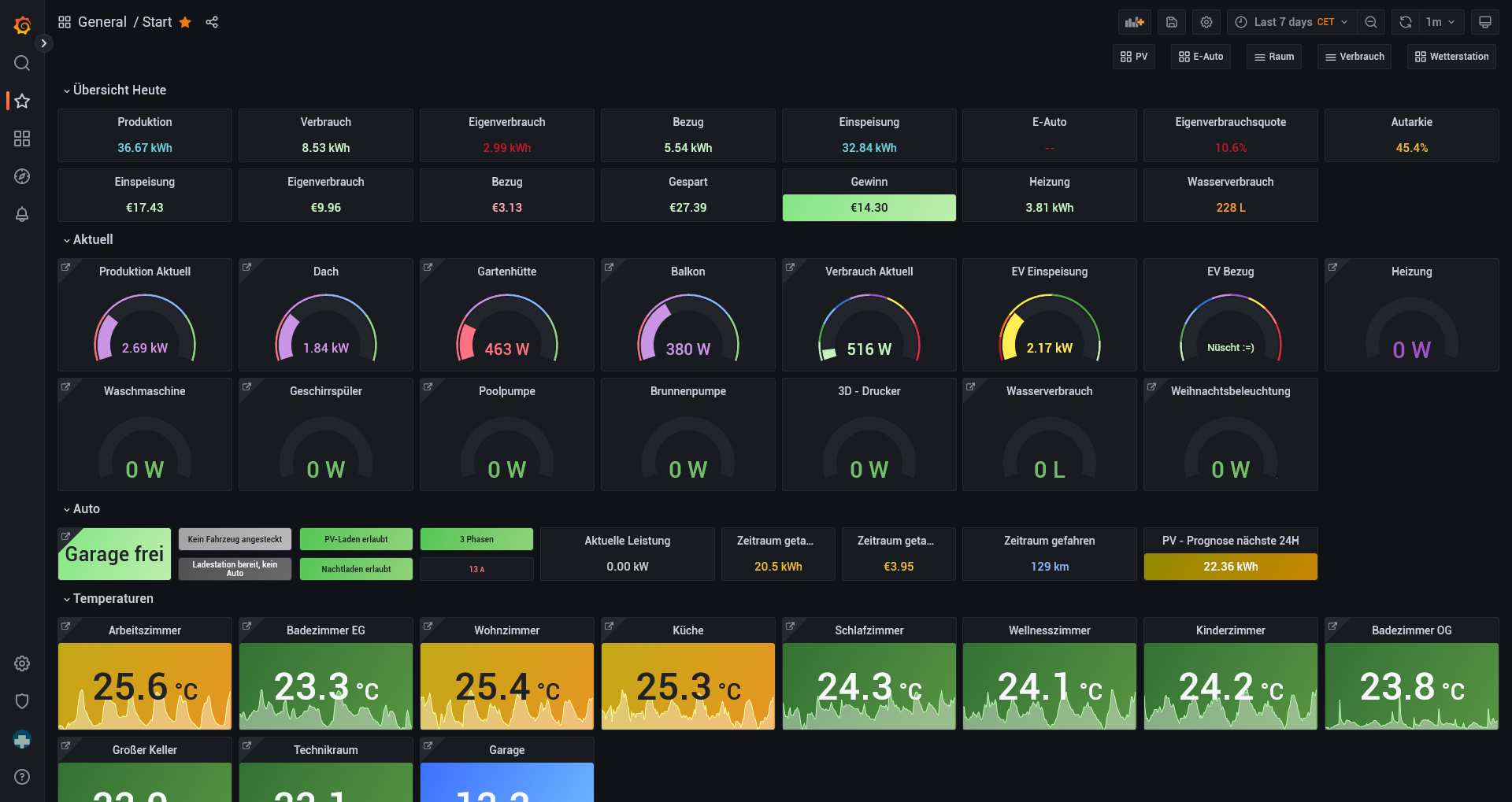Screen dimensions: 1512x802
Task: Collapse the Temperaturen row
Action: tap(109, 598)
